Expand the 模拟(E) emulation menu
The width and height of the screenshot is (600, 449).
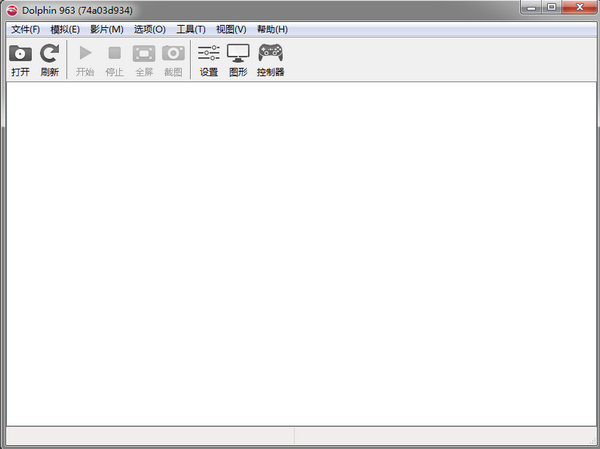(65, 29)
